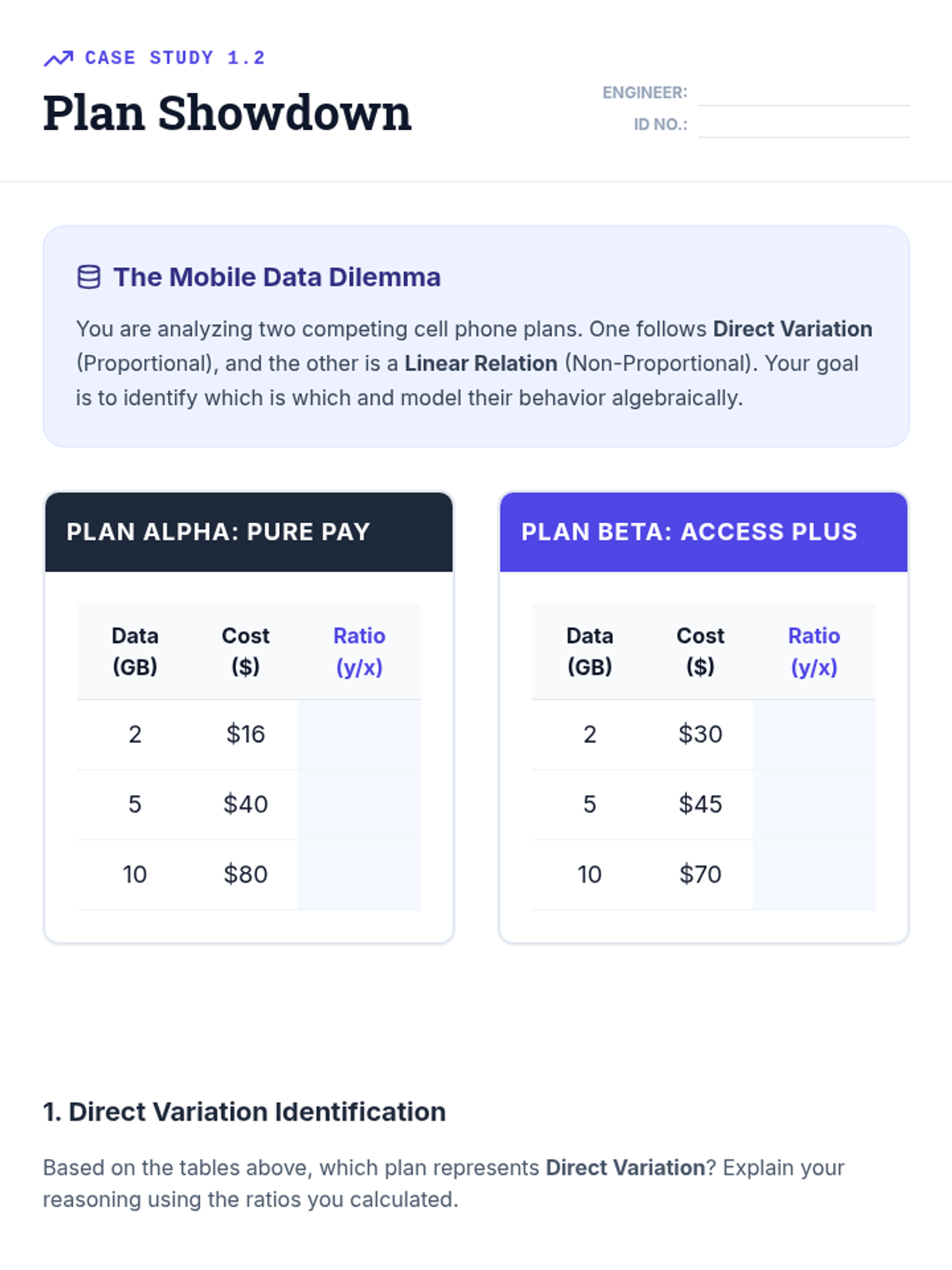Viewport: 952px width, 1270px height.
Task: Select the Plan Alpha ratio cell for 2 GB
Action: pos(359,734)
